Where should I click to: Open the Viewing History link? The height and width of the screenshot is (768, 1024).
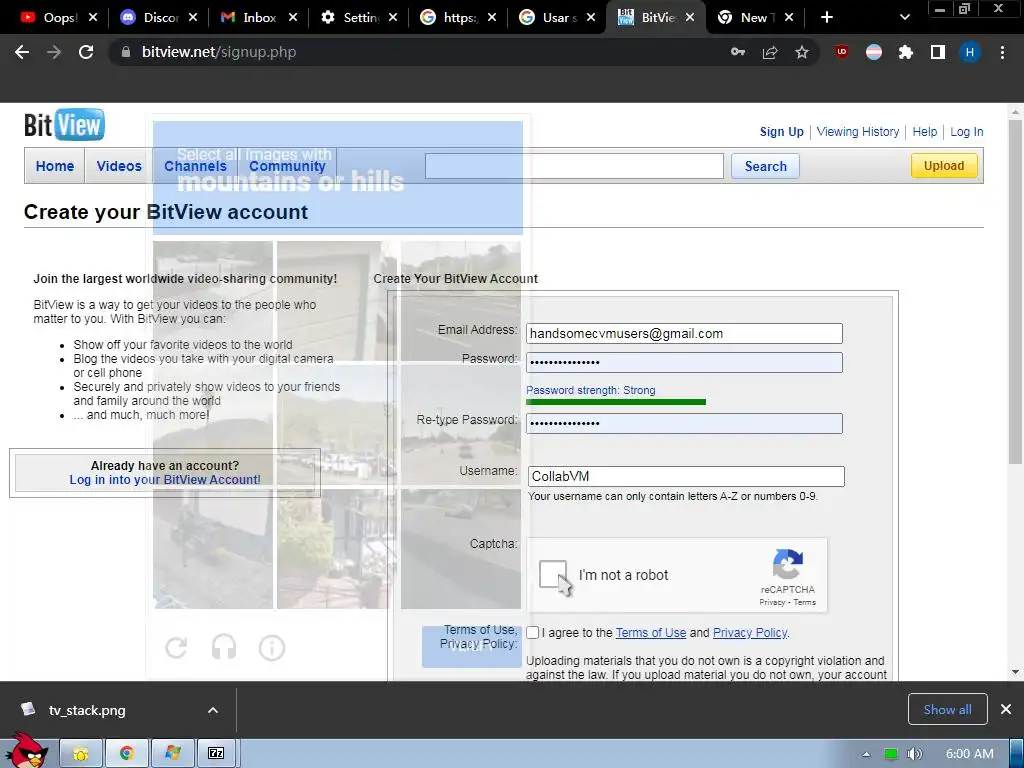pos(857,132)
